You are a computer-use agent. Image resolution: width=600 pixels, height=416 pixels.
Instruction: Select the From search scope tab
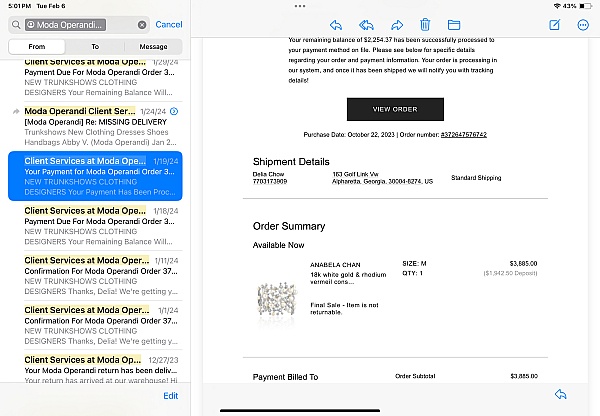coord(37,47)
